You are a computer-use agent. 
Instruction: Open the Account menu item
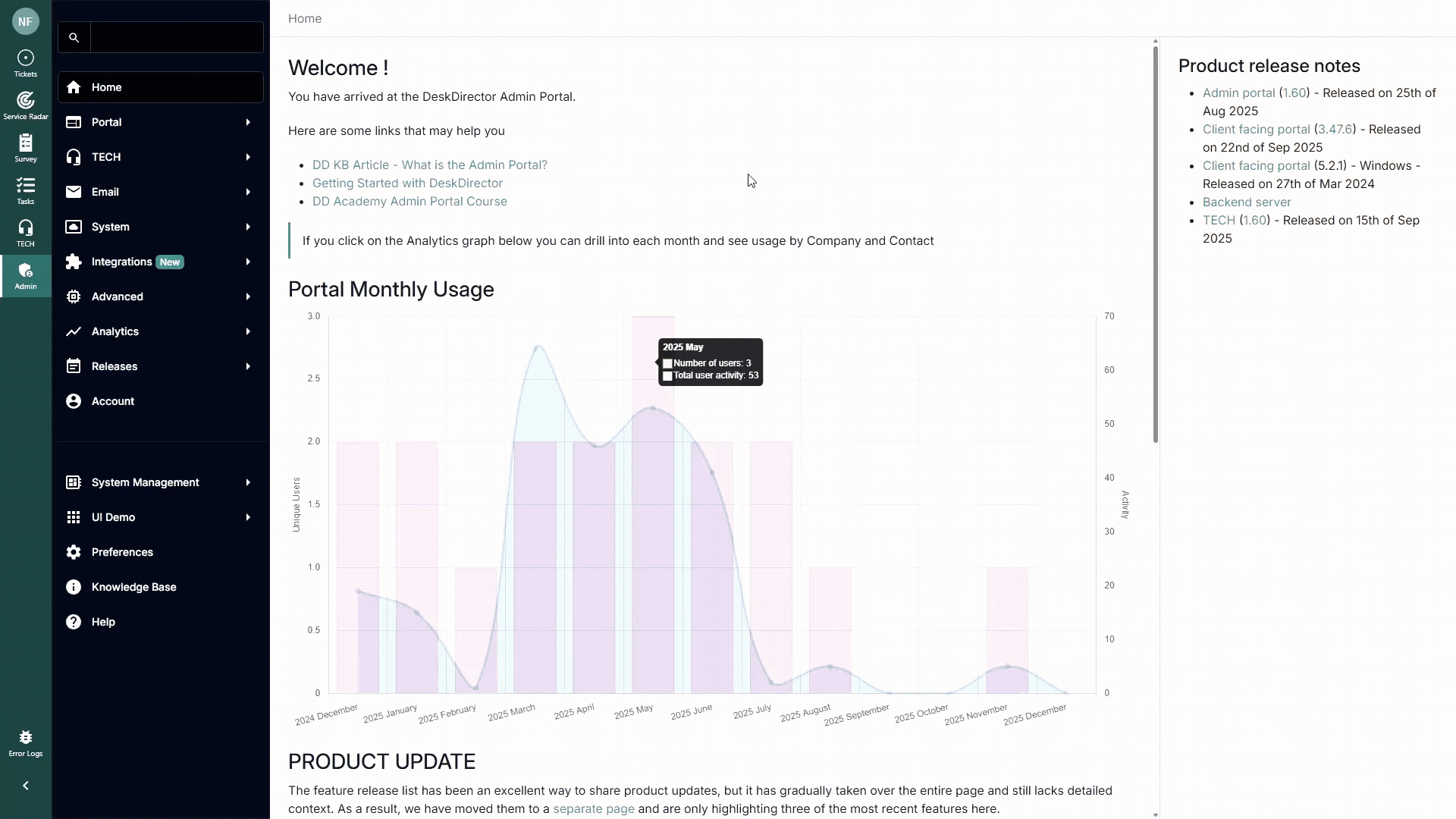[x=113, y=401]
